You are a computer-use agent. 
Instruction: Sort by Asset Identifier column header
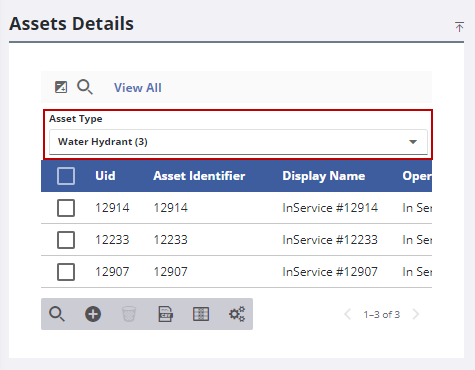[x=199, y=176]
